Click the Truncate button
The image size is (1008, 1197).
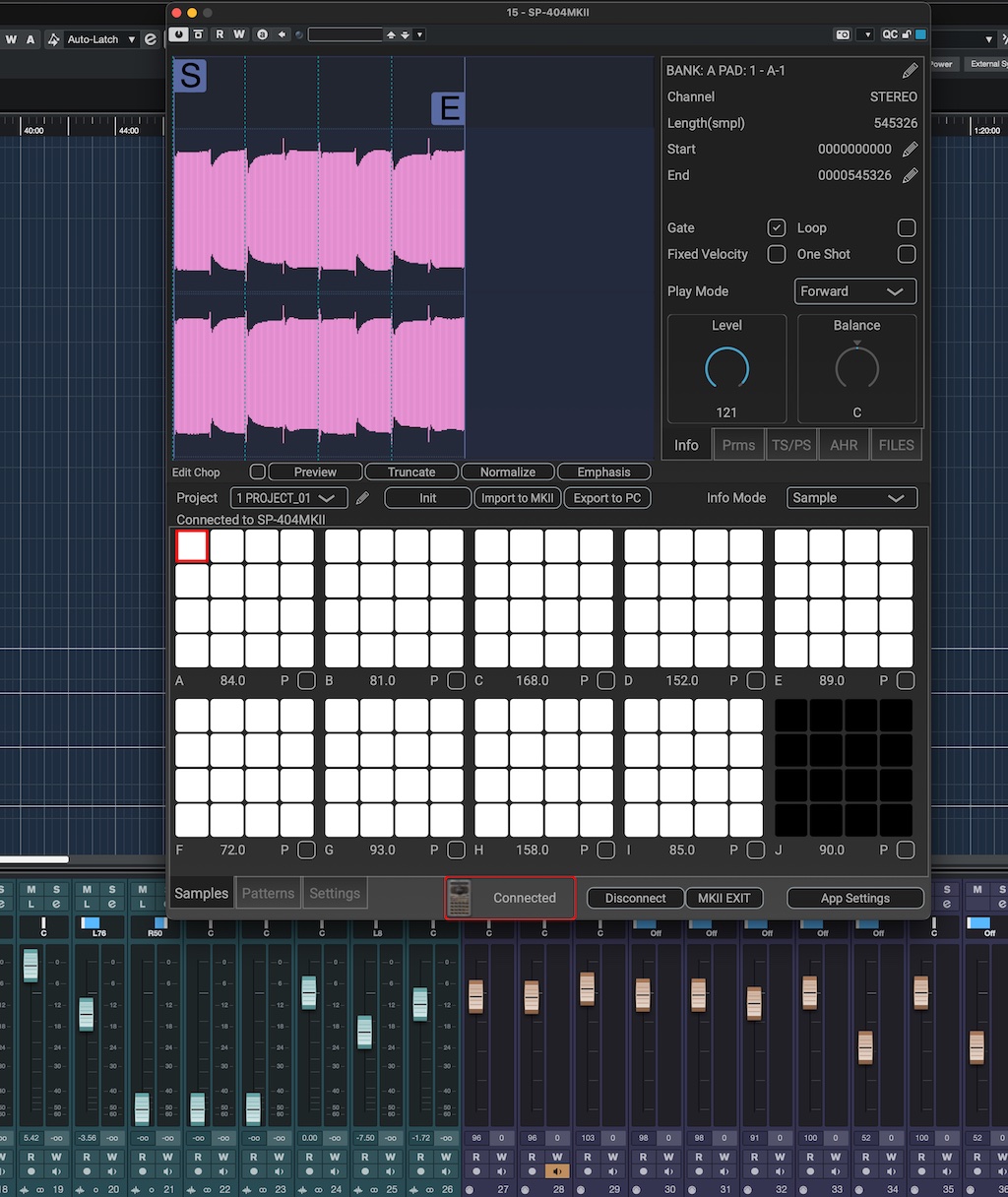tap(411, 472)
